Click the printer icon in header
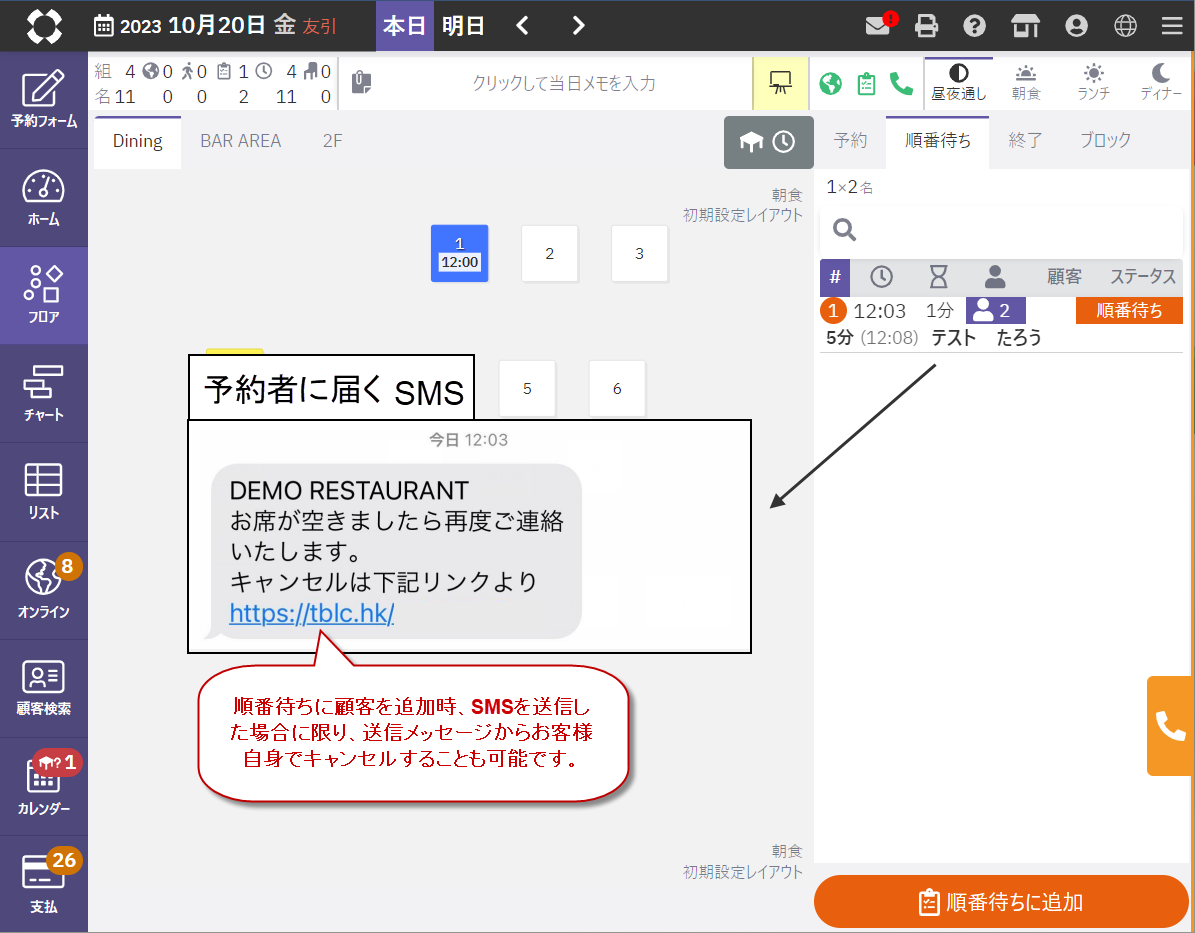 pyautogui.click(x=927, y=26)
